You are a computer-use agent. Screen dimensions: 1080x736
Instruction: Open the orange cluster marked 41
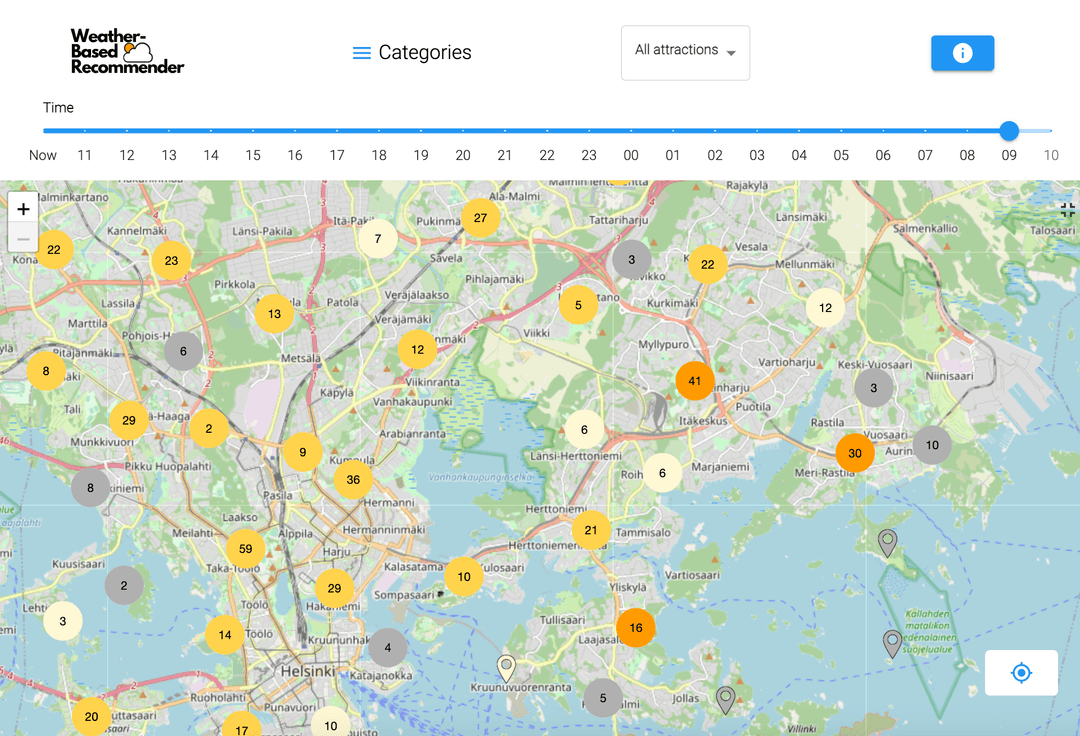tap(695, 381)
